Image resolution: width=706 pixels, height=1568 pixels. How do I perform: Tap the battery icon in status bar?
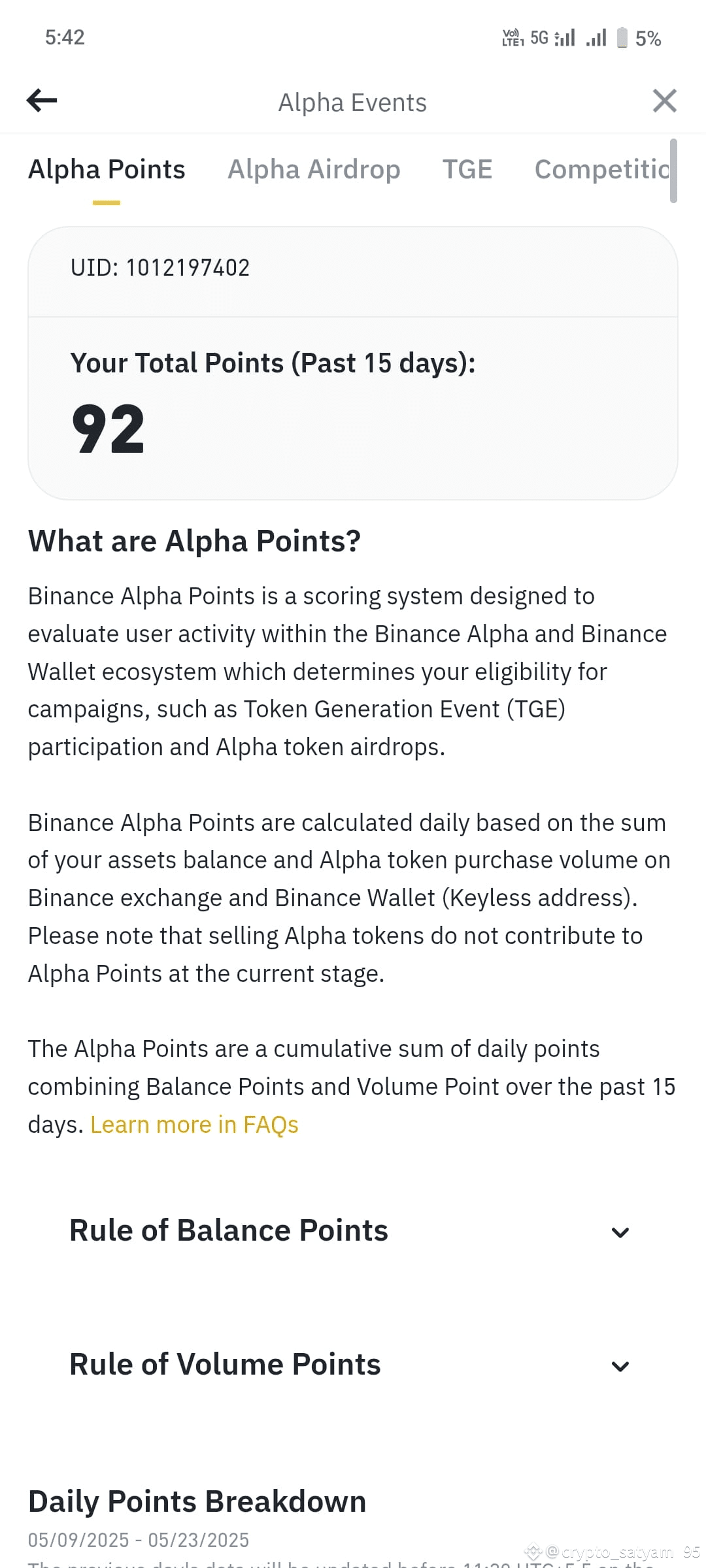(622, 38)
